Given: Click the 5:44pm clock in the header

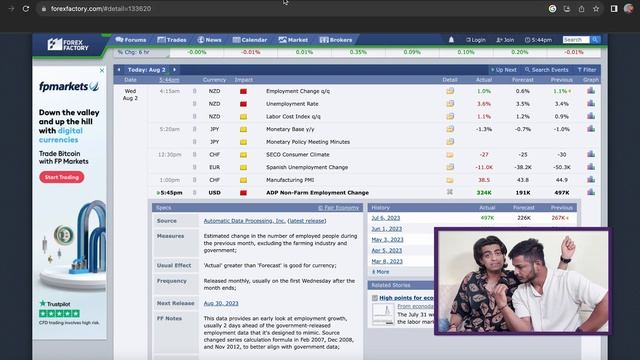Looking at the screenshot, I should [538, 40].
